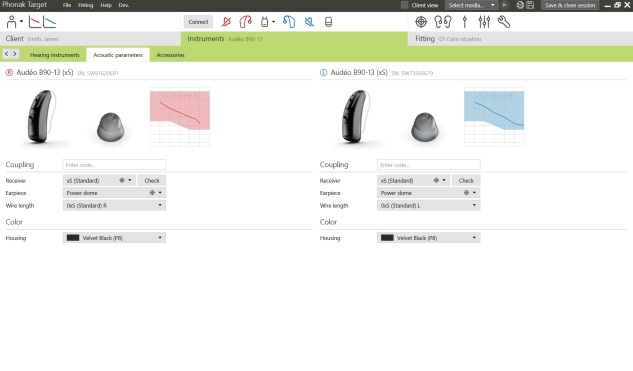
Task: Open the feedback and real ear test icon
Action: (x=442, y=22)
